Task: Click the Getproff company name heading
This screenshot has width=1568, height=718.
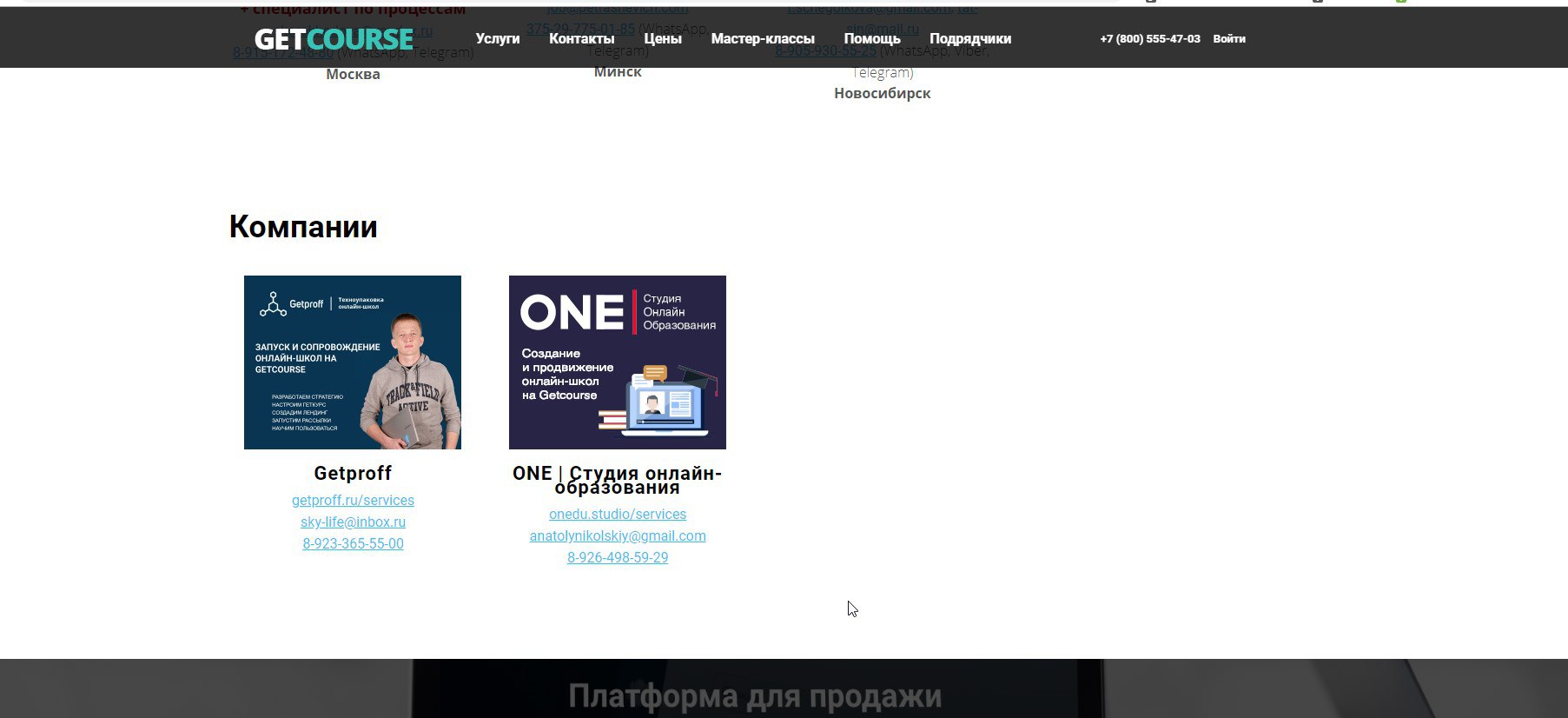Action: [353, 473]
